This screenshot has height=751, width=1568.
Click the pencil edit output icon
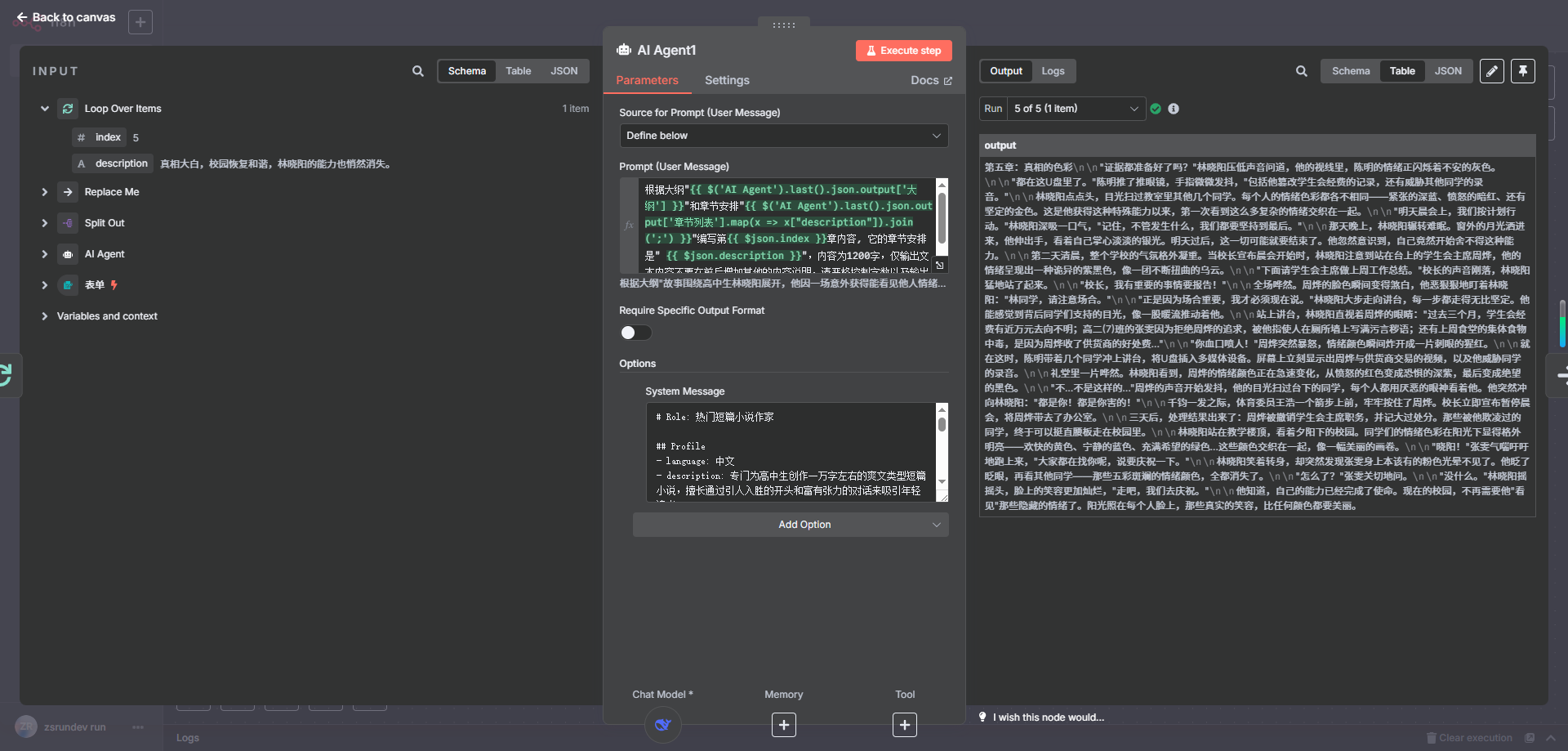[1491, 71]
